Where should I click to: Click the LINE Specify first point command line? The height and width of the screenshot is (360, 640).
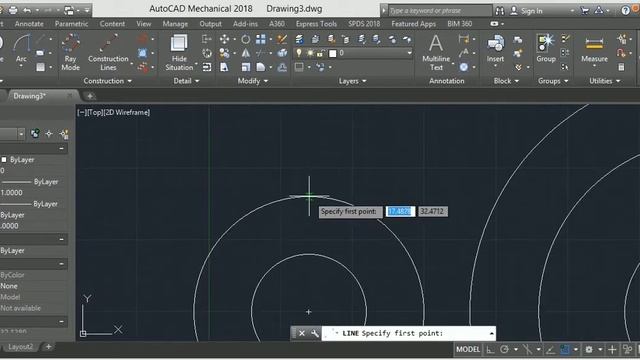(409, 333)
